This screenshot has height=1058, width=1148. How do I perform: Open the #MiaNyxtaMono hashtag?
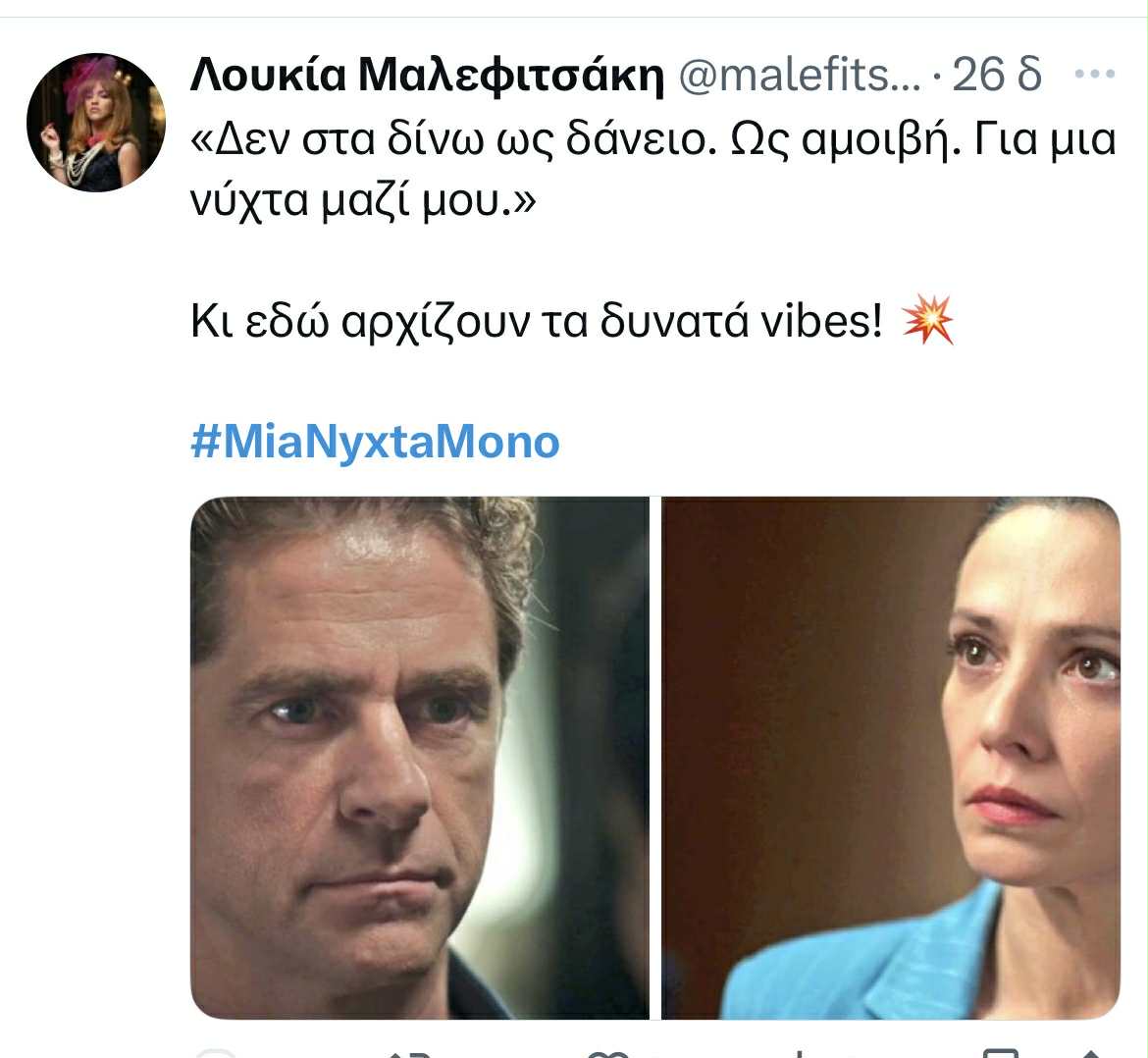click(x=375, y=443)
